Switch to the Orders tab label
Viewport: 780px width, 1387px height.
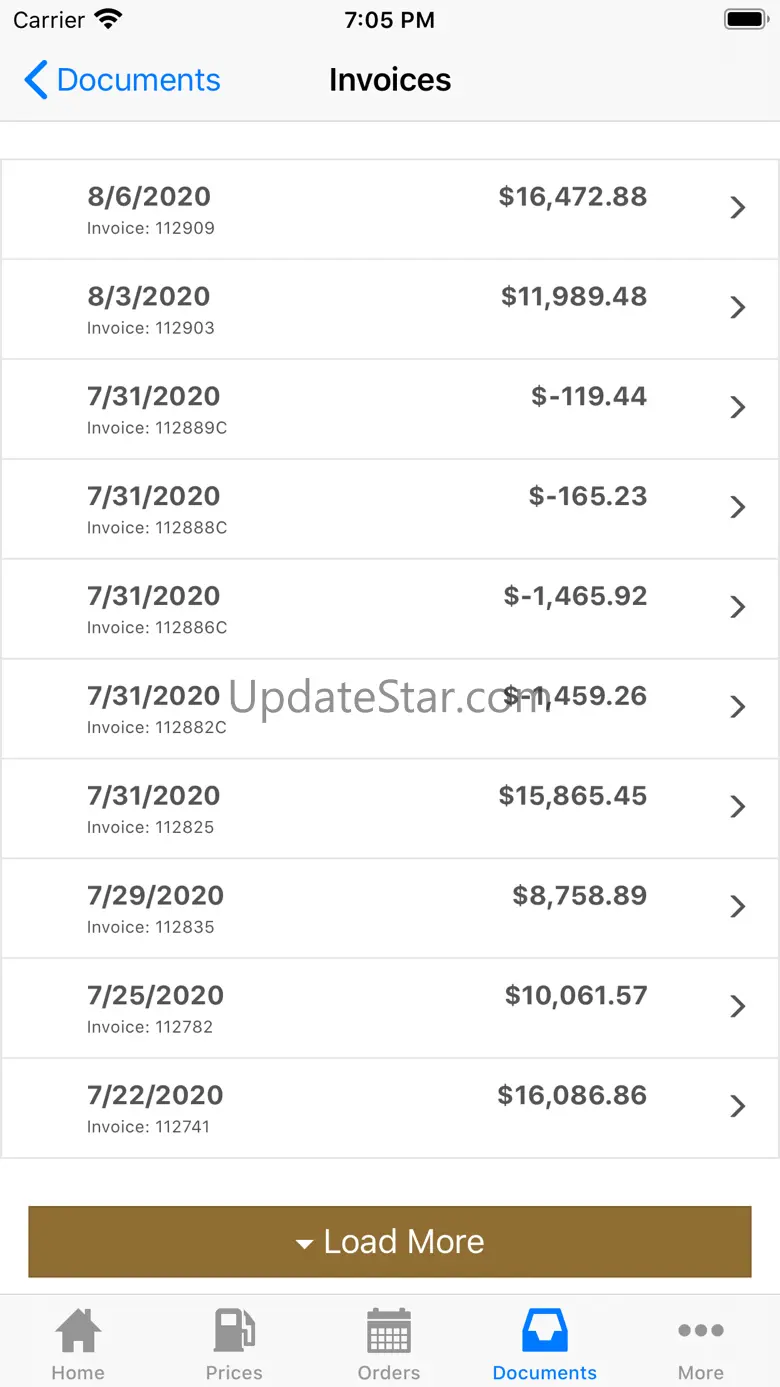(389, 1372)
